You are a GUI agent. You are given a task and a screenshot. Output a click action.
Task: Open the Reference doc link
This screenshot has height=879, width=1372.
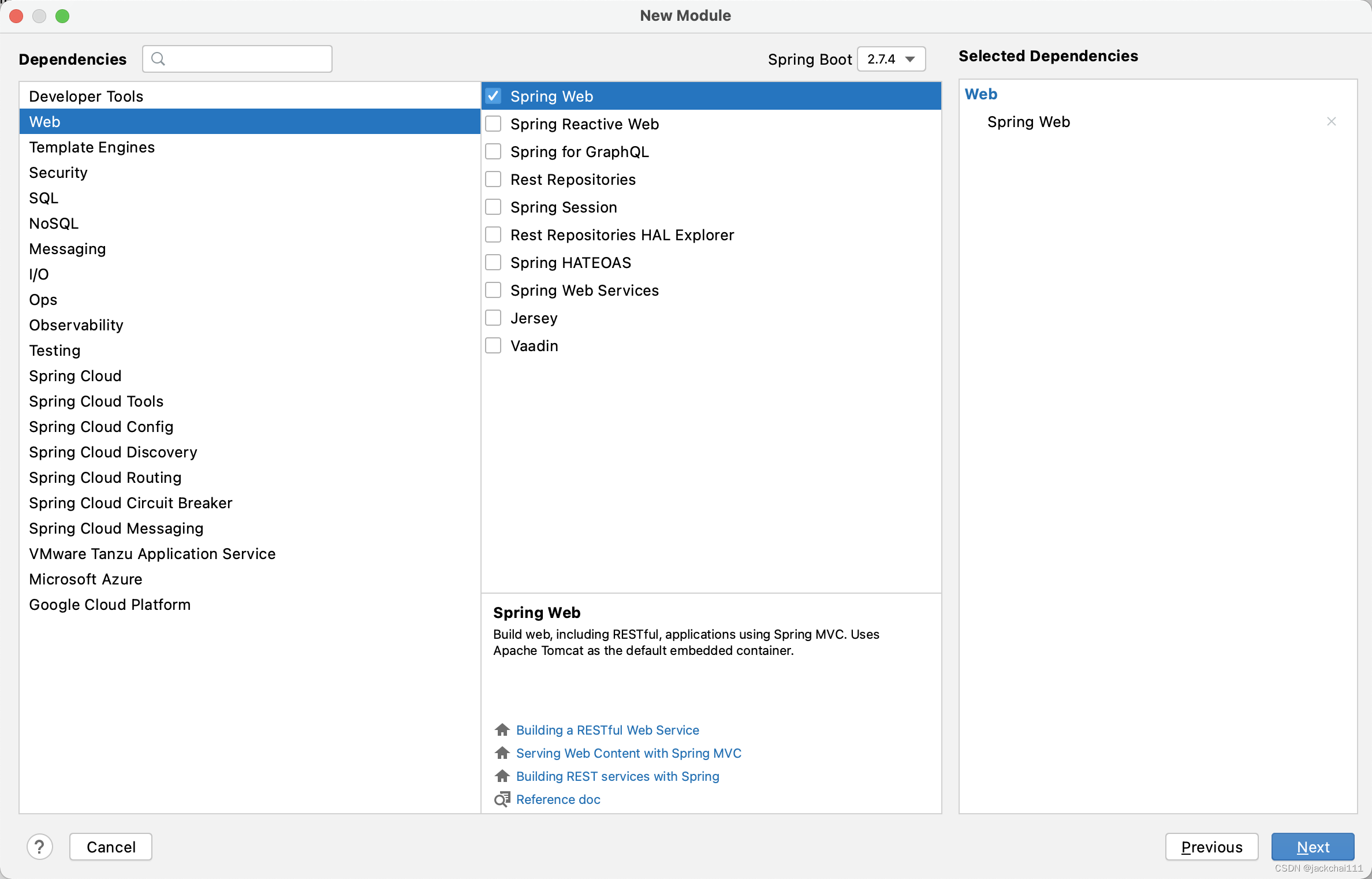tap(558, 799)
